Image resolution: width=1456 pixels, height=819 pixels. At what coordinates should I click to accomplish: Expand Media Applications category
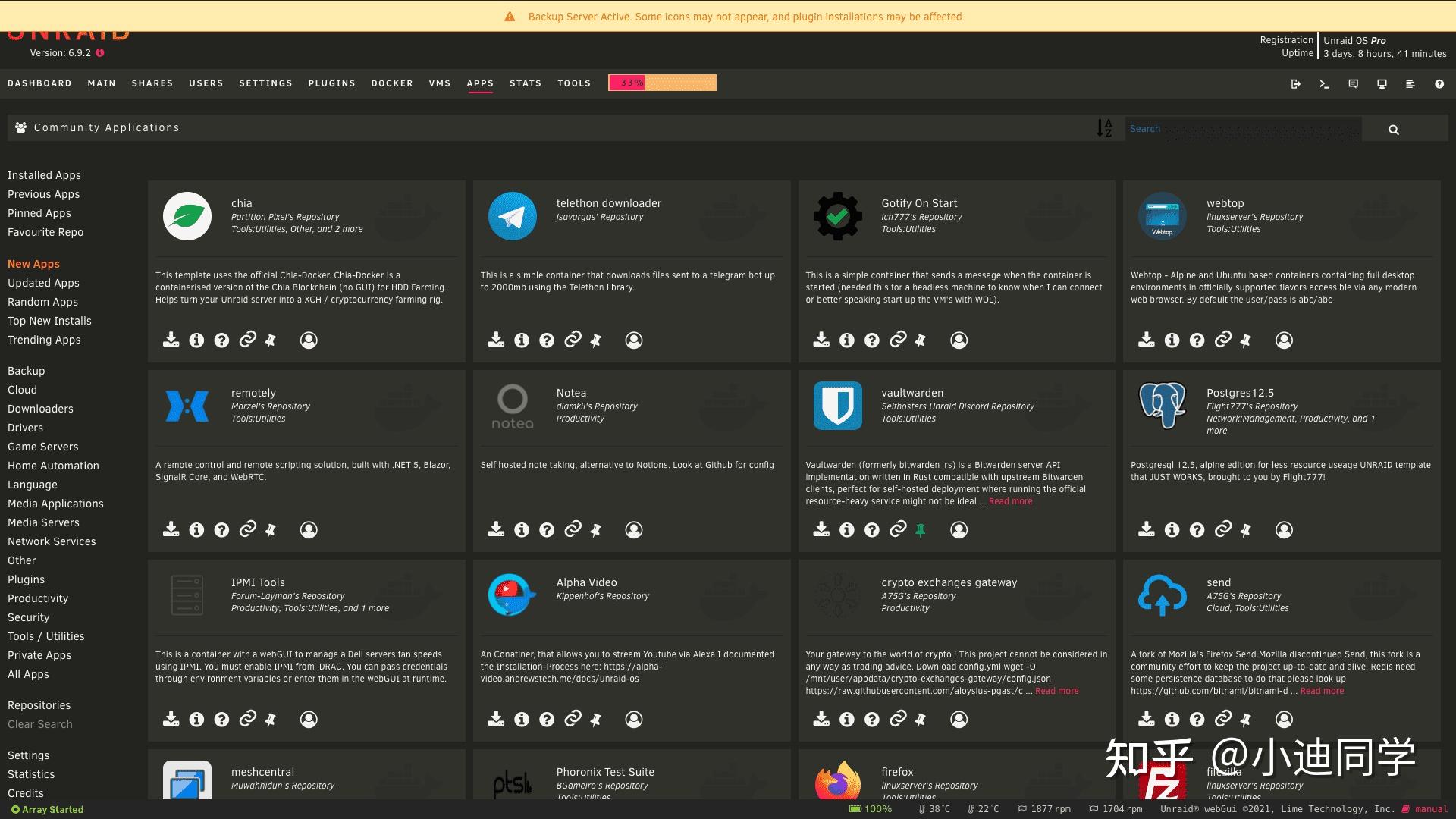click(55, 504)
